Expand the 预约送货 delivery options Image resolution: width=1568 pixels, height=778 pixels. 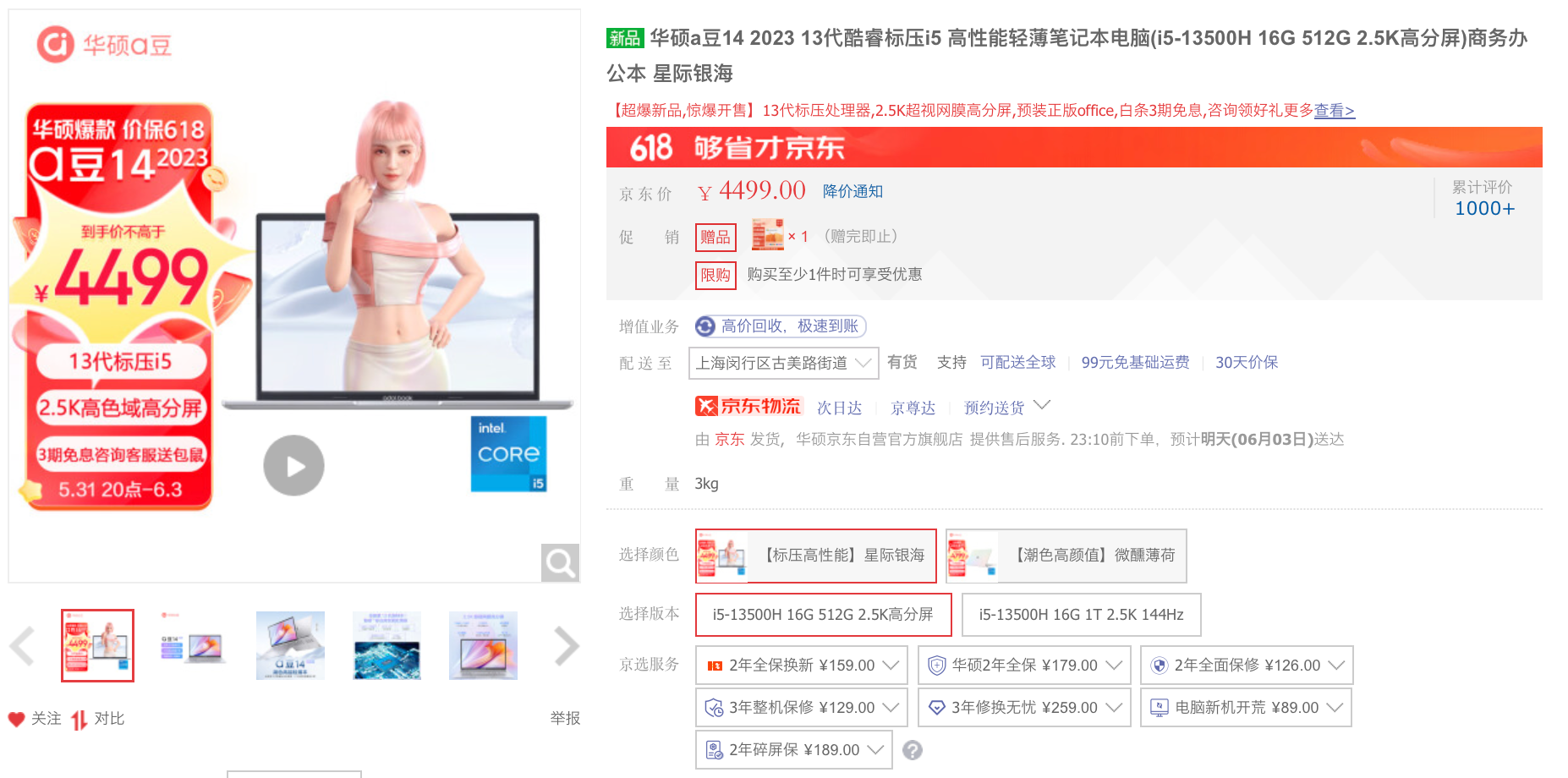pos(1042,406)
